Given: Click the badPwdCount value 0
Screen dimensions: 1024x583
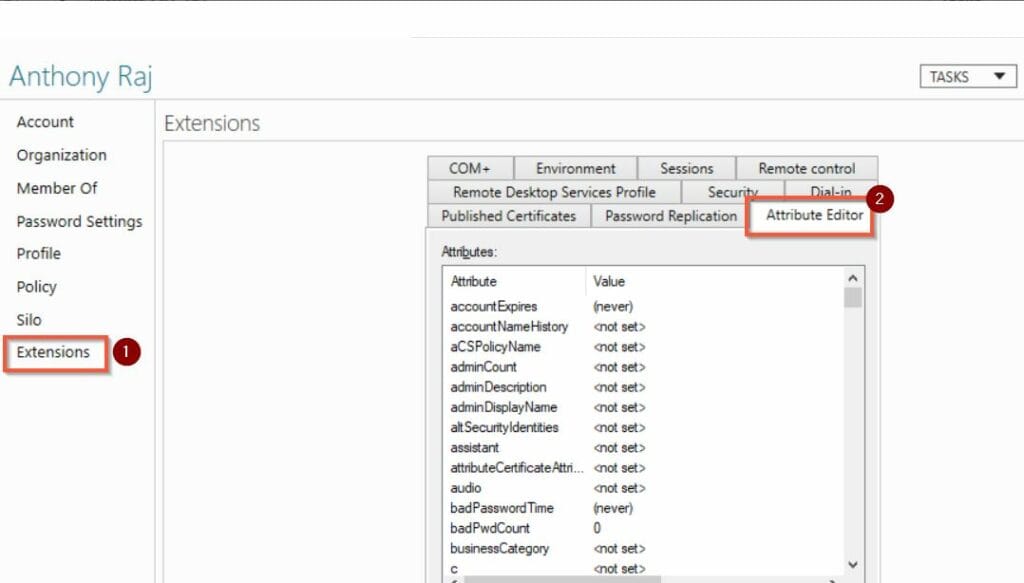Looking at the screenshot, I should (597, 528).
